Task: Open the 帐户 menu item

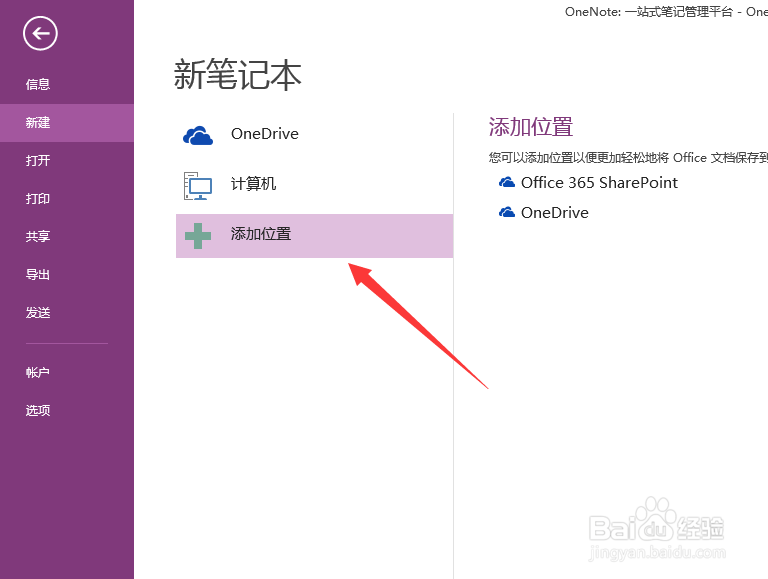Action: click(67, 372)
